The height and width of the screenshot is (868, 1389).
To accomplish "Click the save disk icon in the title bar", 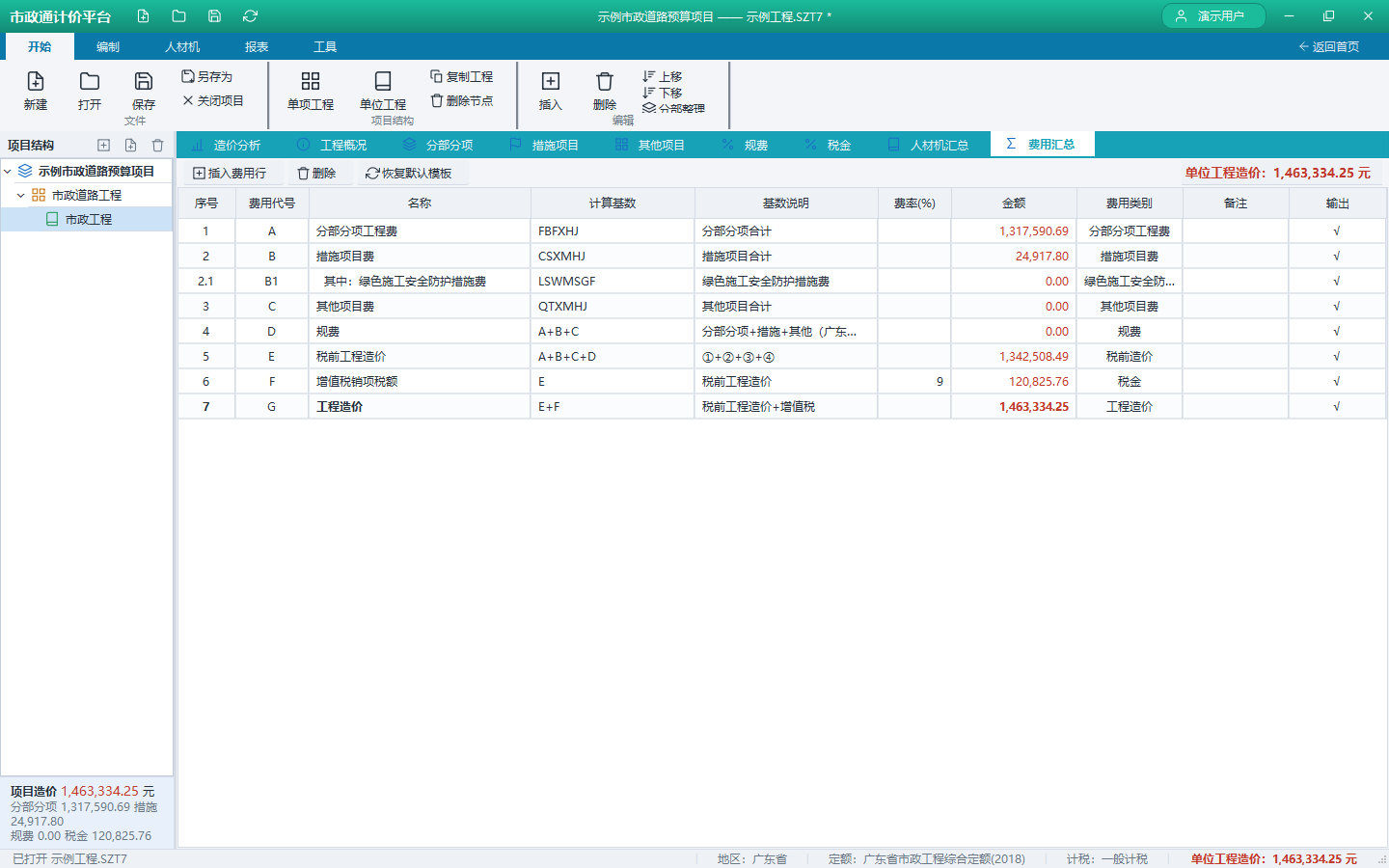I will [x=214, y=16].
